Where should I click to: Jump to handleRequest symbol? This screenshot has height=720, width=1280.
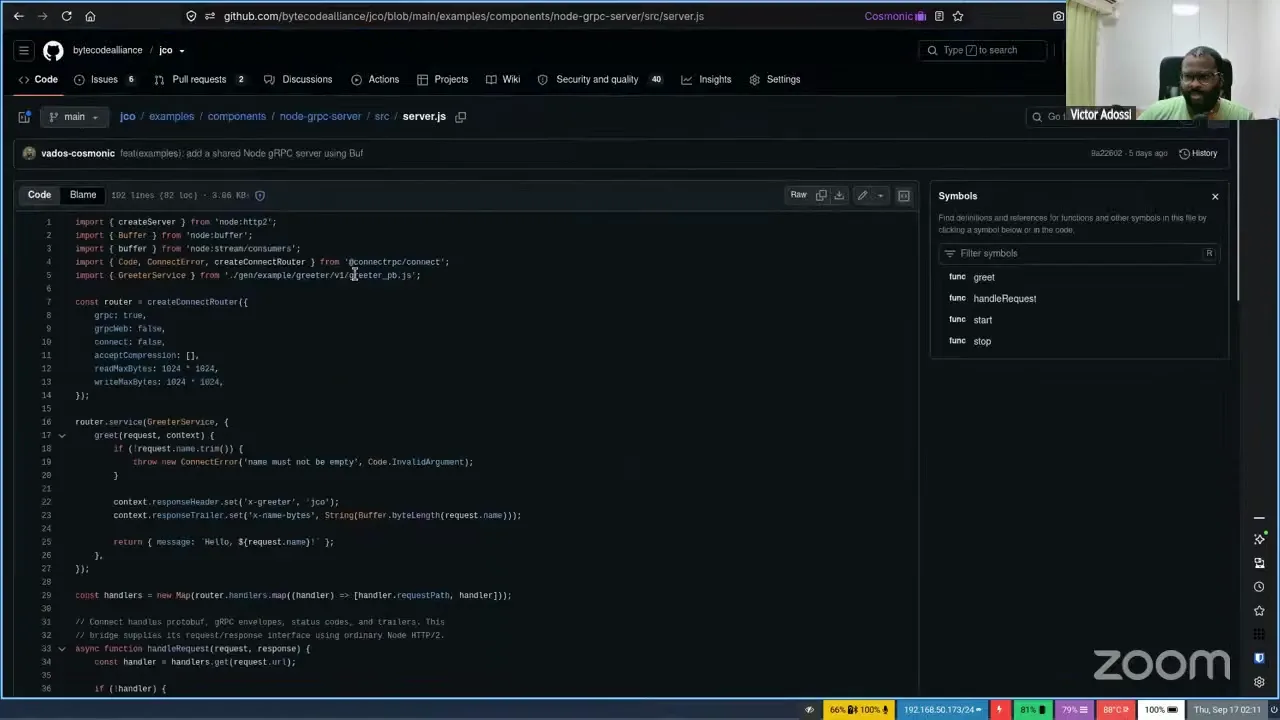click(1004, 298)
